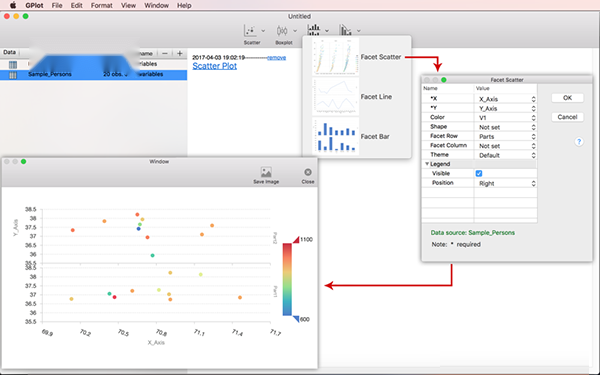Viewport: 600px width, 375px height.
Task: Open the Scatter plot toolbar icon
Action: [x=250, y=30]
